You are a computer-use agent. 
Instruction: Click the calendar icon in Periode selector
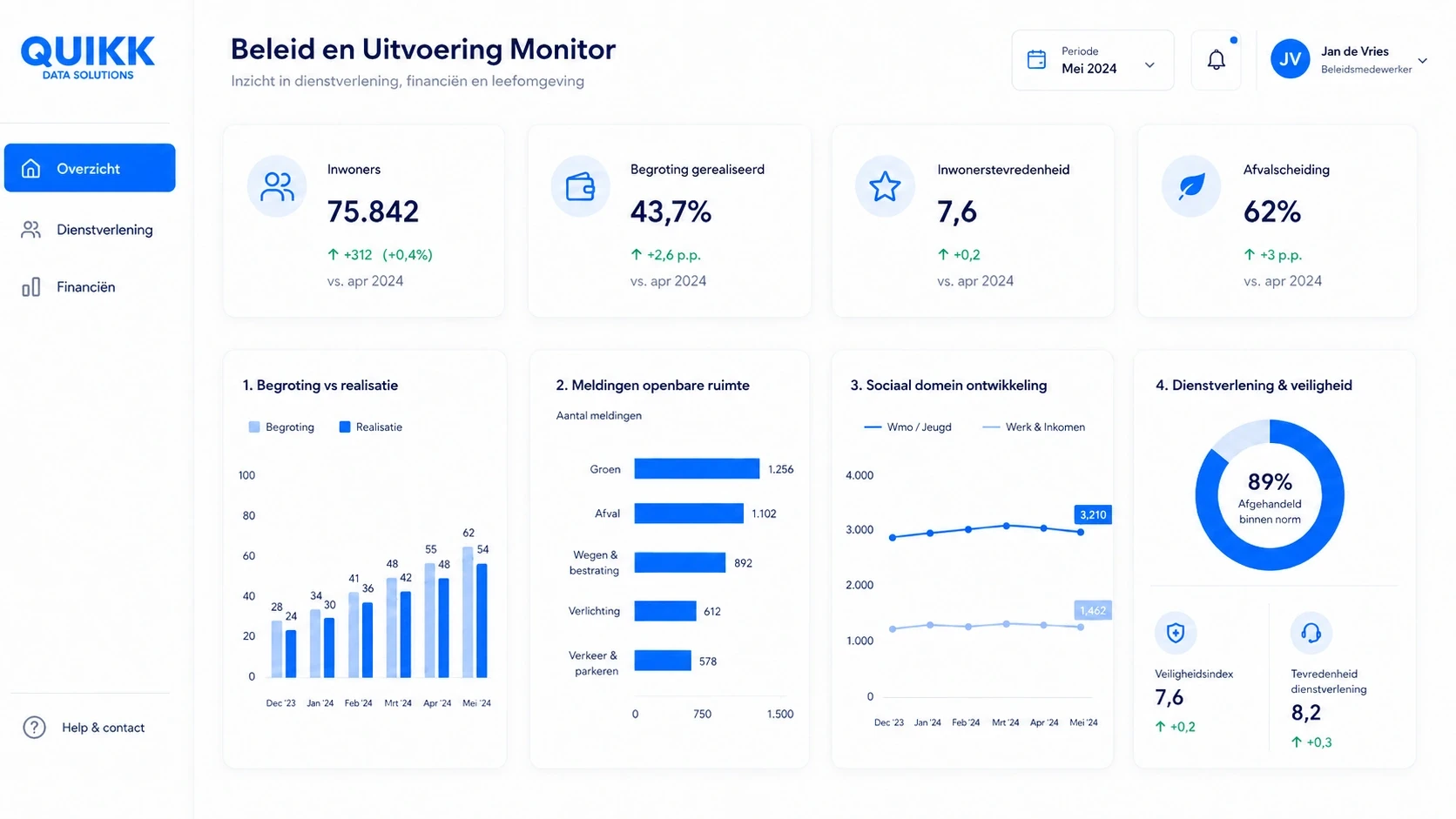click(1036, 60)
